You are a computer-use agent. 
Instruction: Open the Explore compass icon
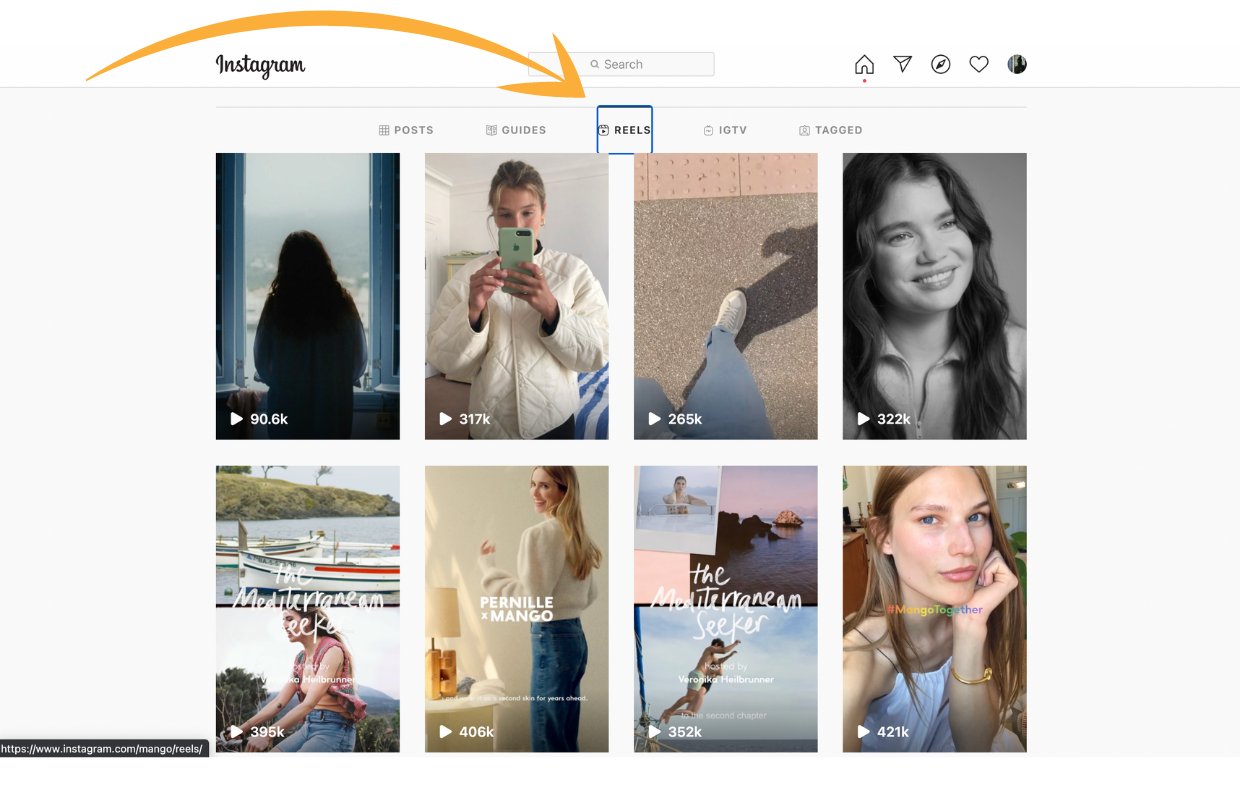point(940,64)
